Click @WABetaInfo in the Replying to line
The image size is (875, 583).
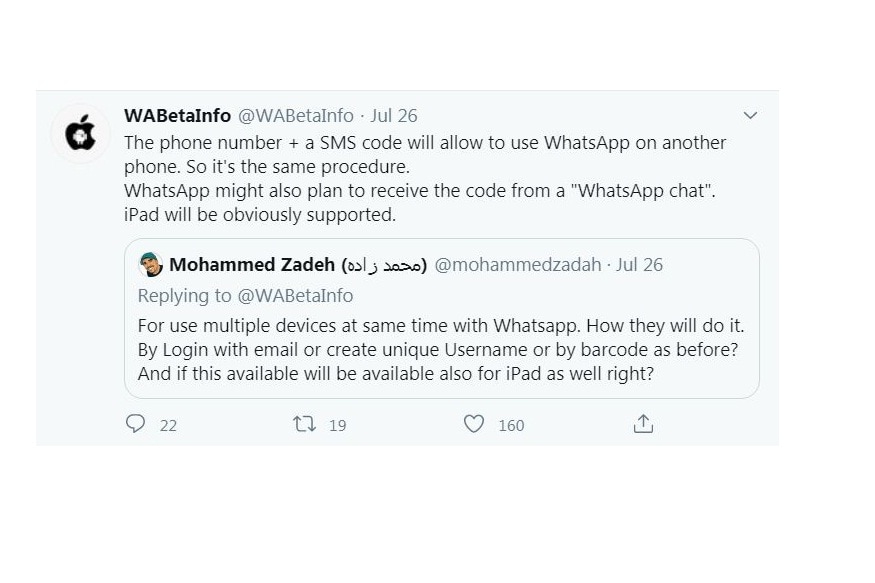(295, 296)
